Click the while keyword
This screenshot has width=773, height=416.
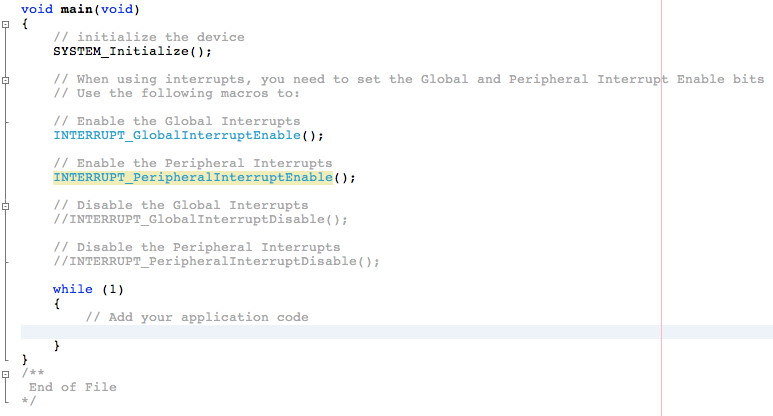click(x=72, y=289)
